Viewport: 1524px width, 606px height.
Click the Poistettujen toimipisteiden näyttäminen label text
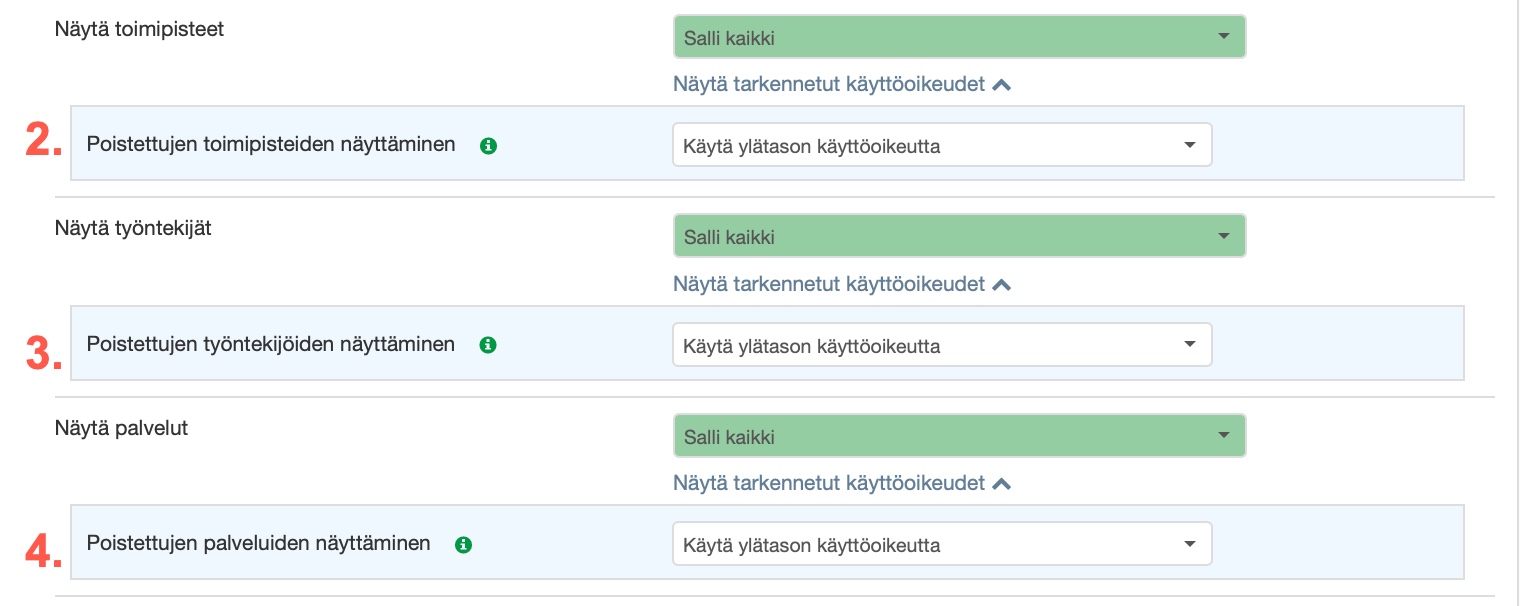click(x=271, y=145)
